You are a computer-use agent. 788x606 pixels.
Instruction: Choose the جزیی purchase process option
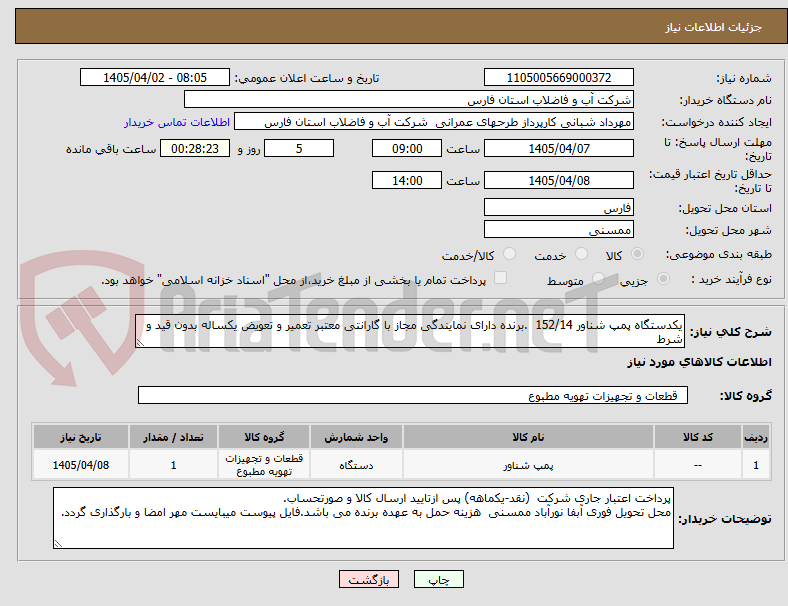click(663, 279)
